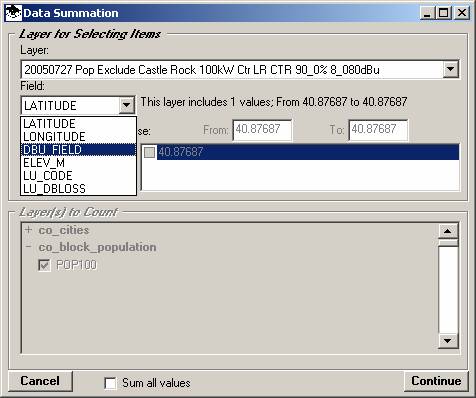The height and width of the screenshot is (398, 476).
Task: Pick LU_DBLOSS from the field list
Action: tap(78, 189)
